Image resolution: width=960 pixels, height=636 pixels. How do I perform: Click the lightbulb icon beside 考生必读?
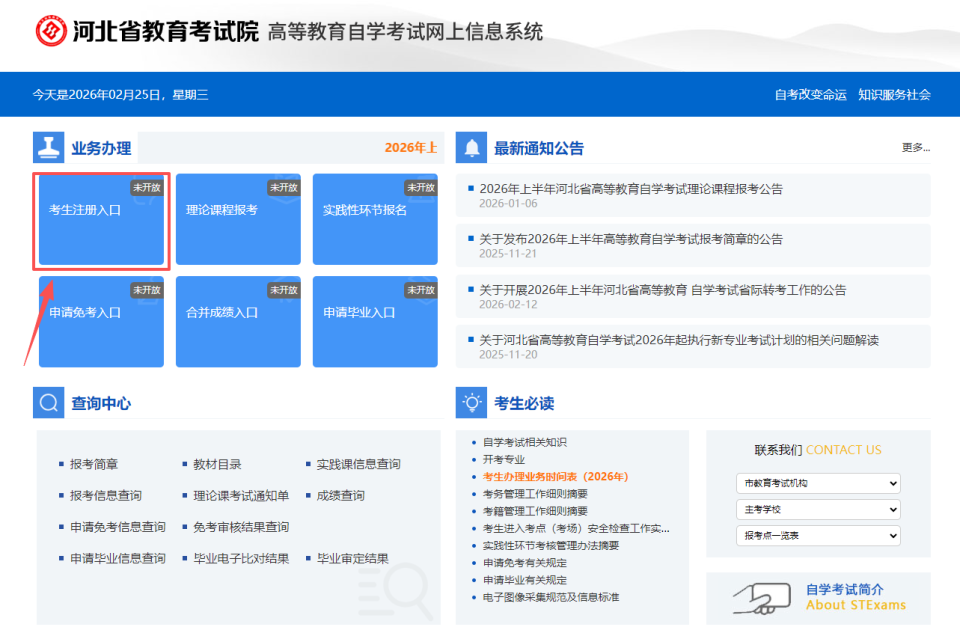coord(469,401)
